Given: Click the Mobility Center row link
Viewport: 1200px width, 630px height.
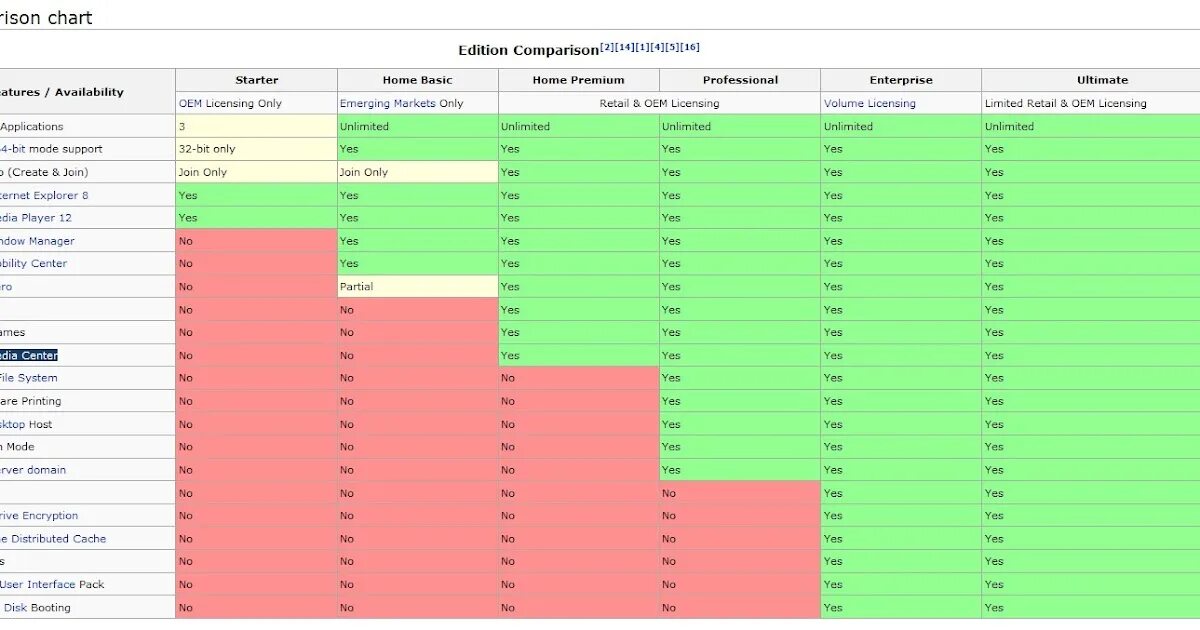Looking at the screenshot, I should click(x=34, y=264).
